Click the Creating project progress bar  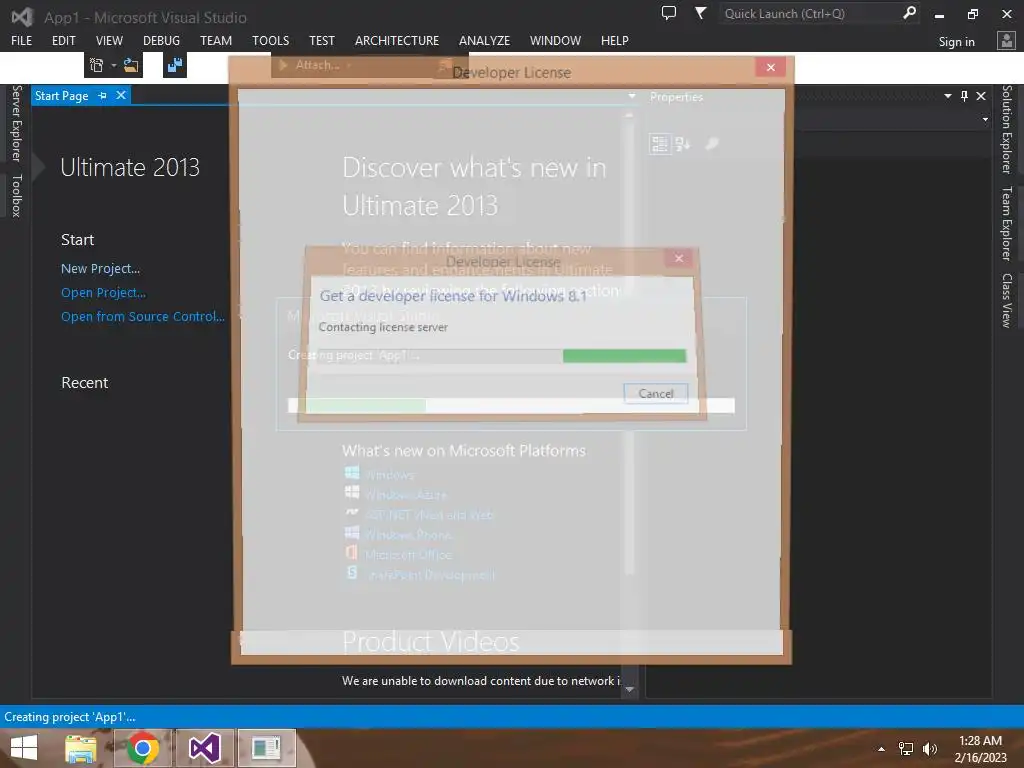511,406
